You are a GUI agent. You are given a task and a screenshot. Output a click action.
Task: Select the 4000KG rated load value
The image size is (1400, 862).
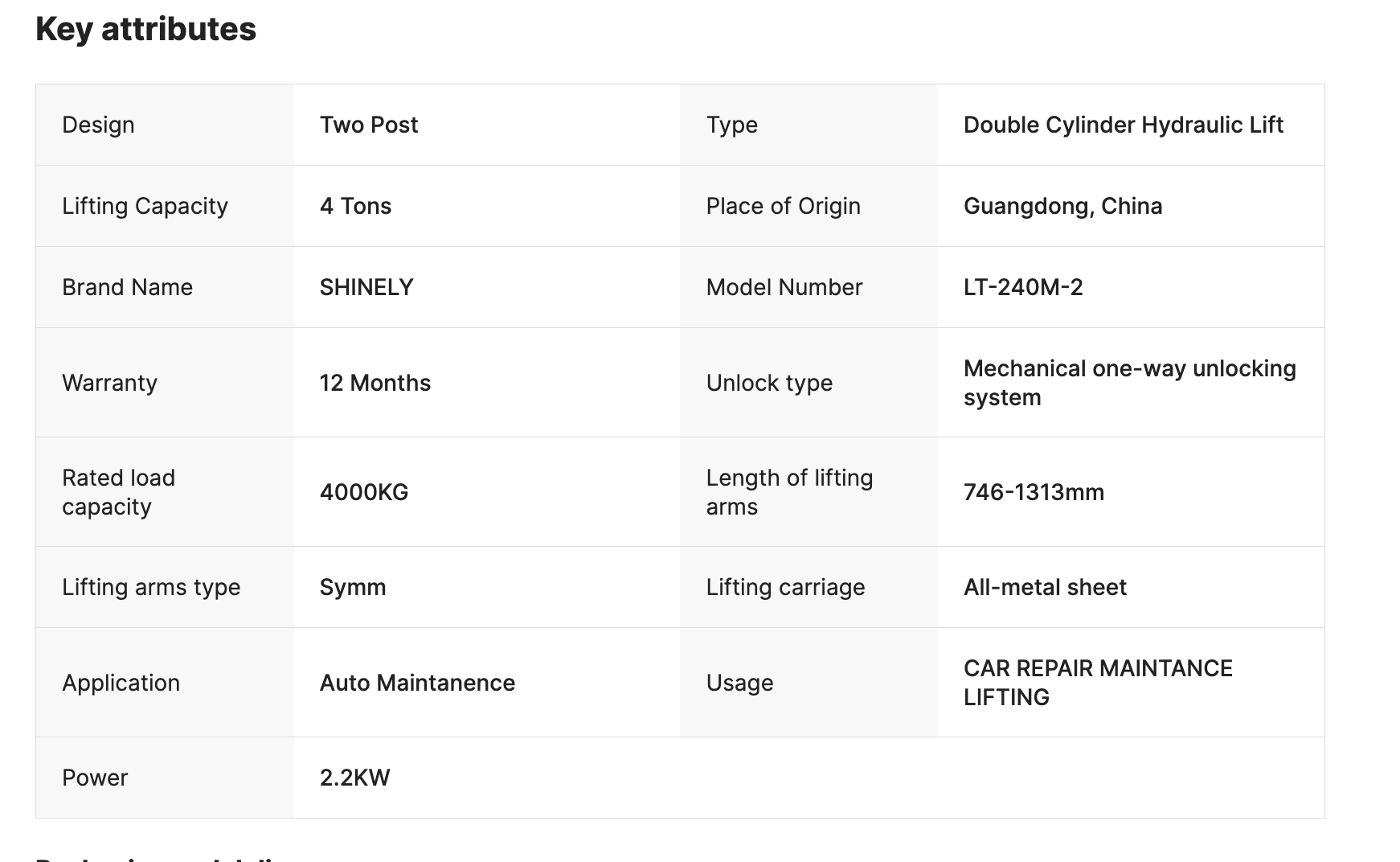coord(364,492)
